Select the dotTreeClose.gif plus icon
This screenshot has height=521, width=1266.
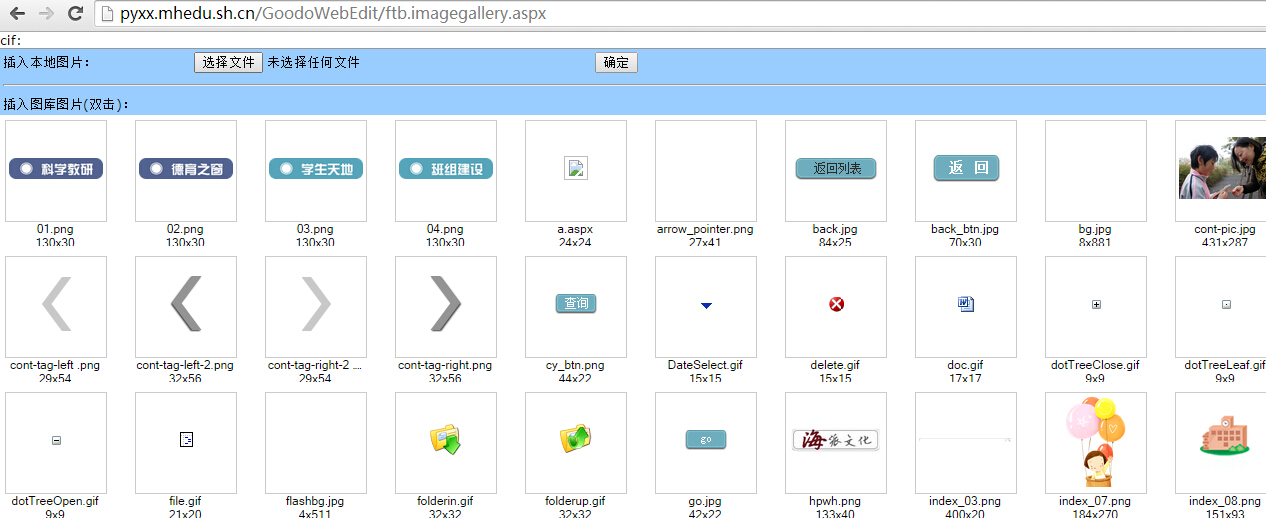1096,304
